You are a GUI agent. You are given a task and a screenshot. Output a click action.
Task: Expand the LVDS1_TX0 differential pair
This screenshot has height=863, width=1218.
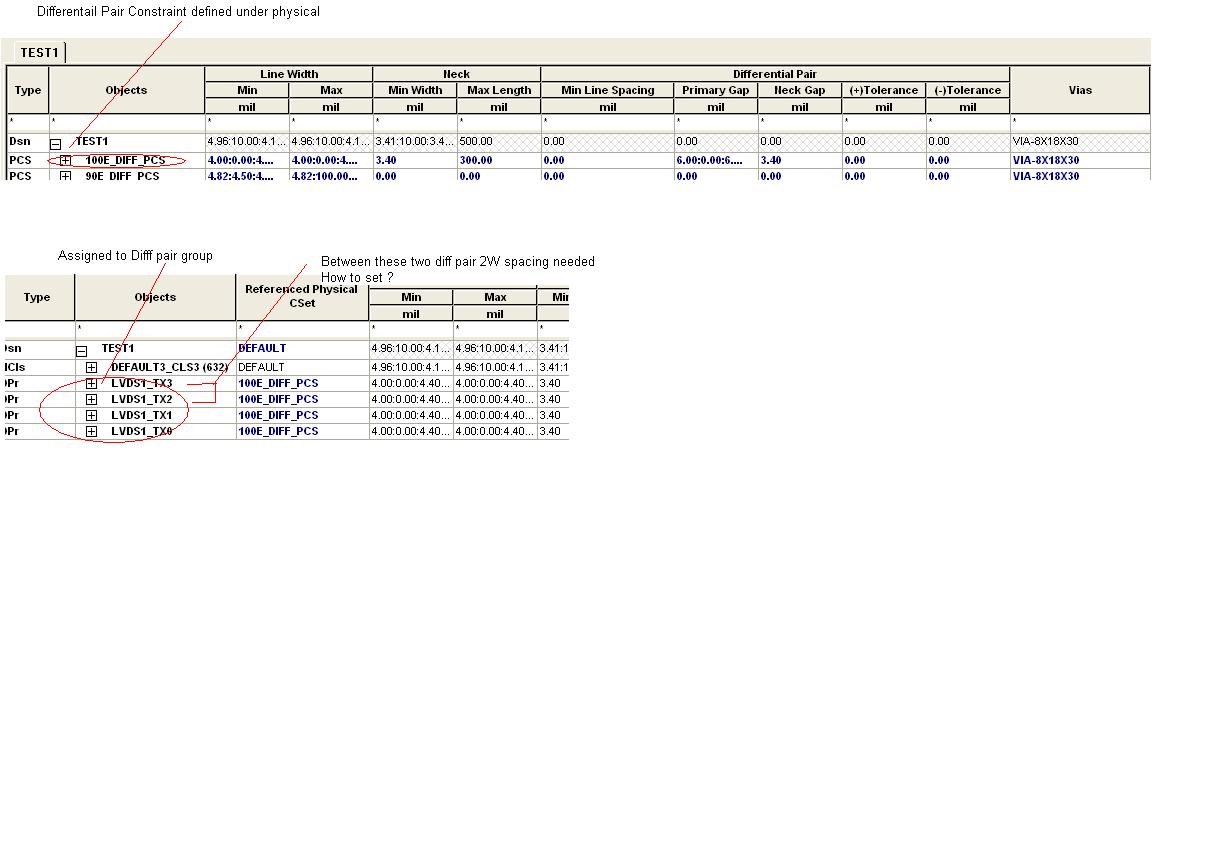[92, 431]
